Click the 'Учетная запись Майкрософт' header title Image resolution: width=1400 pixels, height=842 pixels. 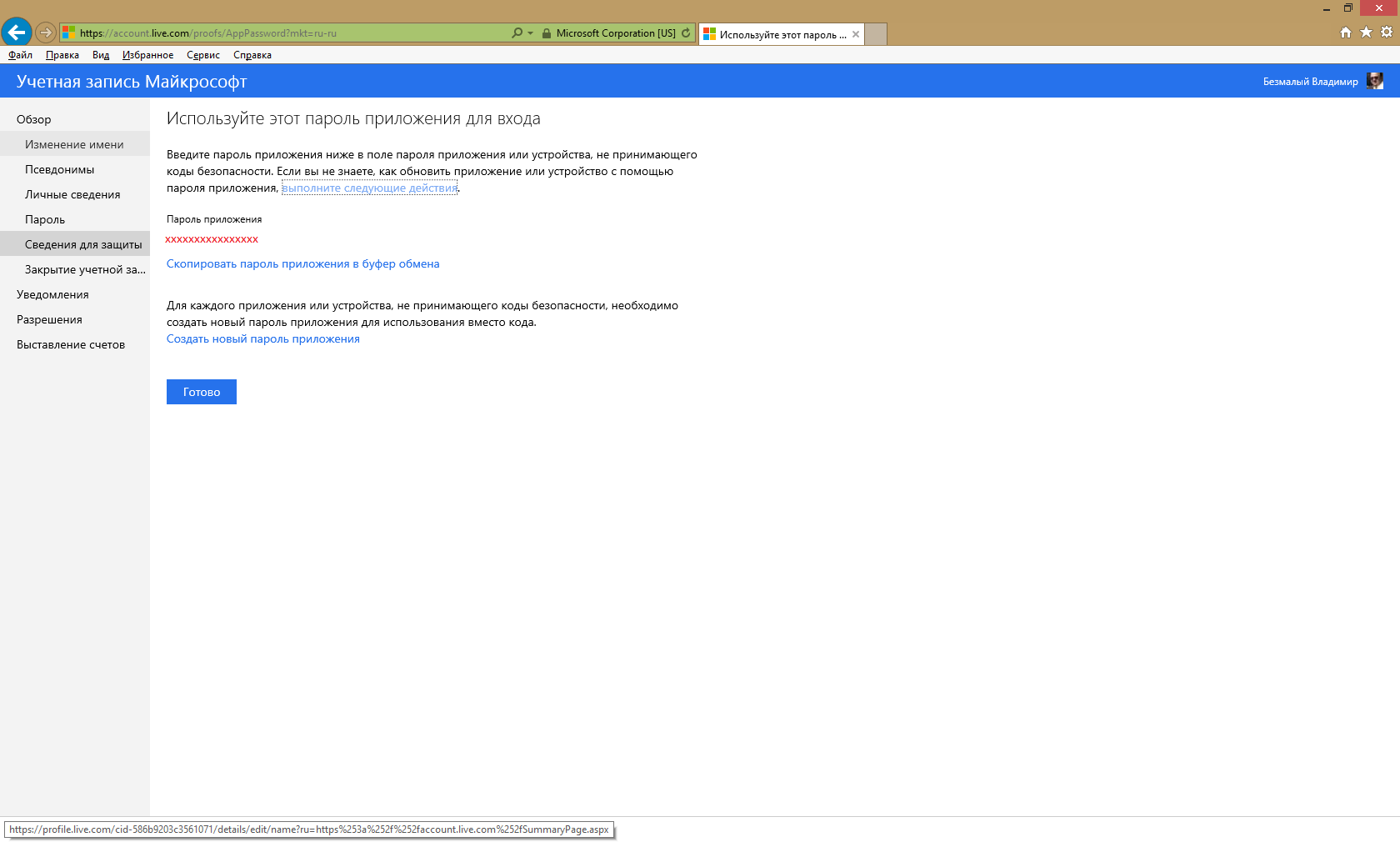coord(132,82)
